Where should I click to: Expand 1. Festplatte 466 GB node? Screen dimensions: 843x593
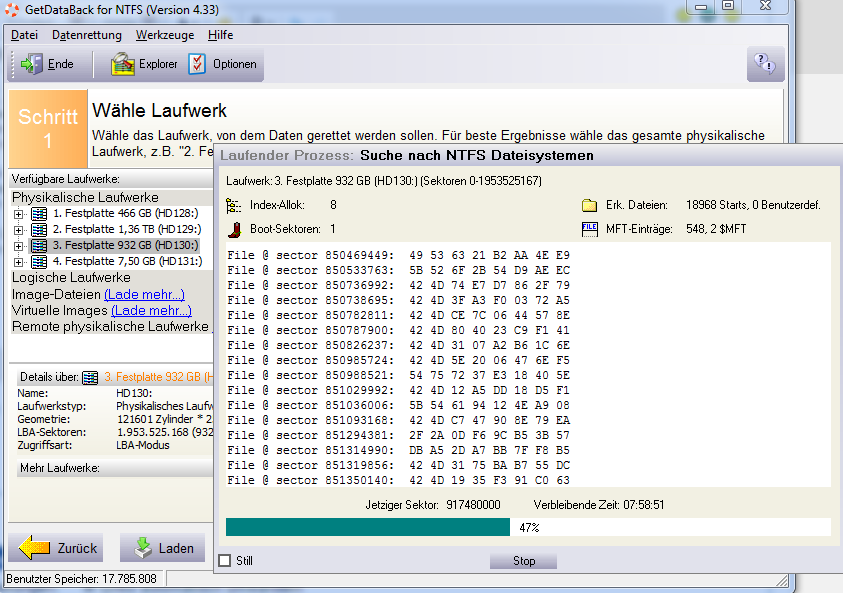coord(18,214)
